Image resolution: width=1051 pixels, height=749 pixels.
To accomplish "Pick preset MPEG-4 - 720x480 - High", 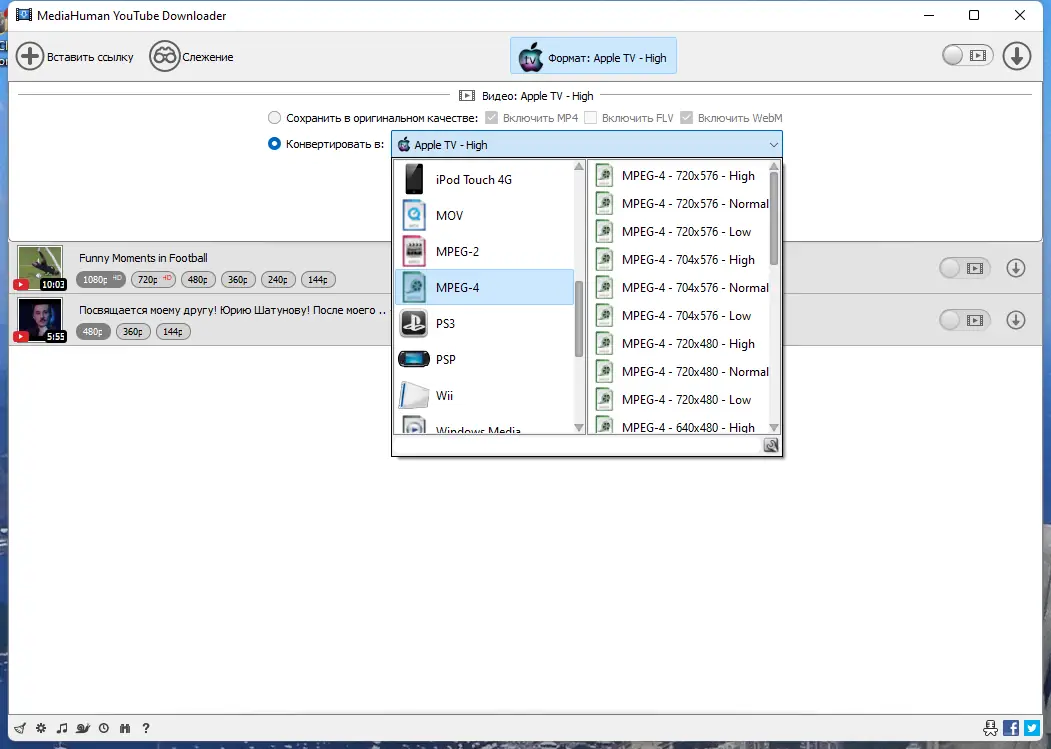I will (x=680, y=344).
